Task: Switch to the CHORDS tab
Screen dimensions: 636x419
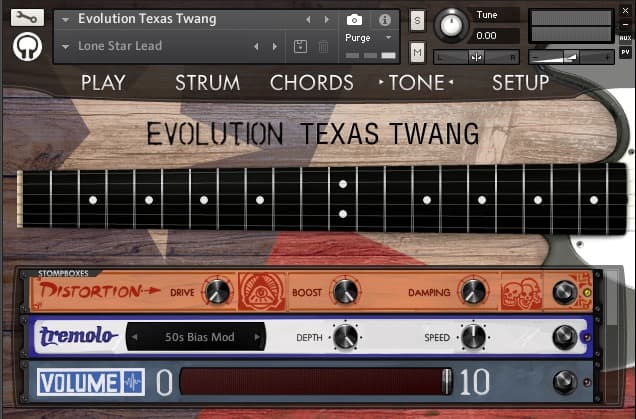Action: pyautogui.click(x=312, y=83)
